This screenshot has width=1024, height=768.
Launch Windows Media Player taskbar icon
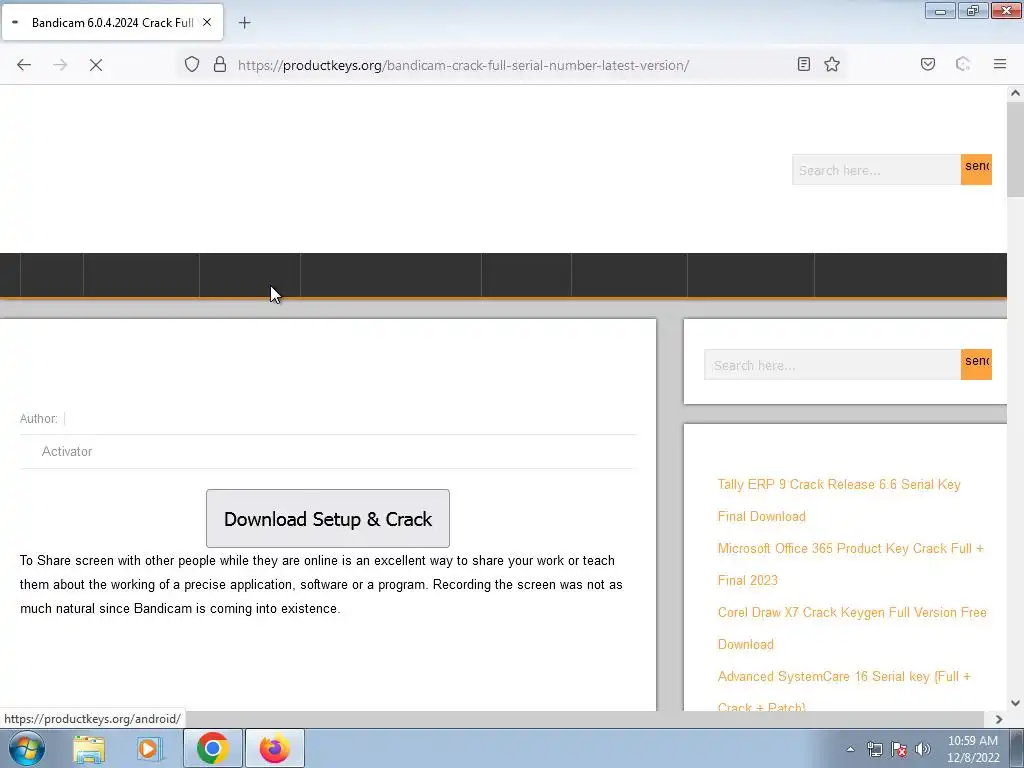pyautogui.click(x=148, y=749)
